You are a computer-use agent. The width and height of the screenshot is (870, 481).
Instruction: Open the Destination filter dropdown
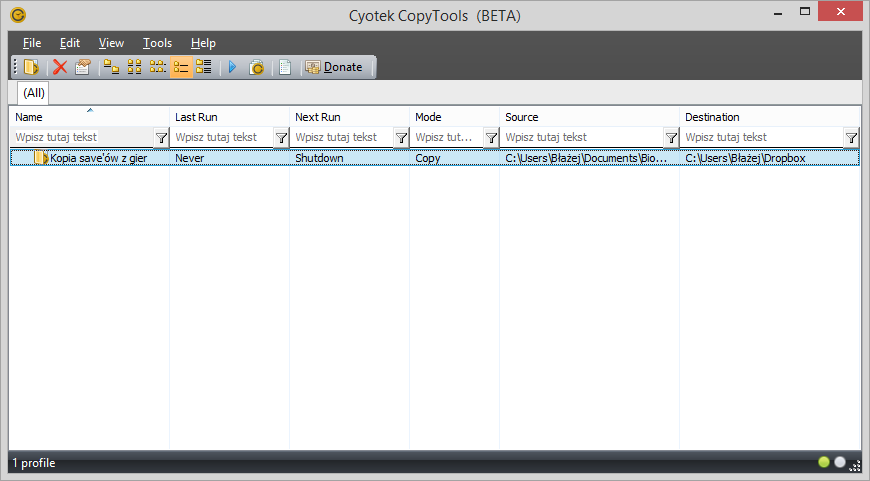[851, 138]
